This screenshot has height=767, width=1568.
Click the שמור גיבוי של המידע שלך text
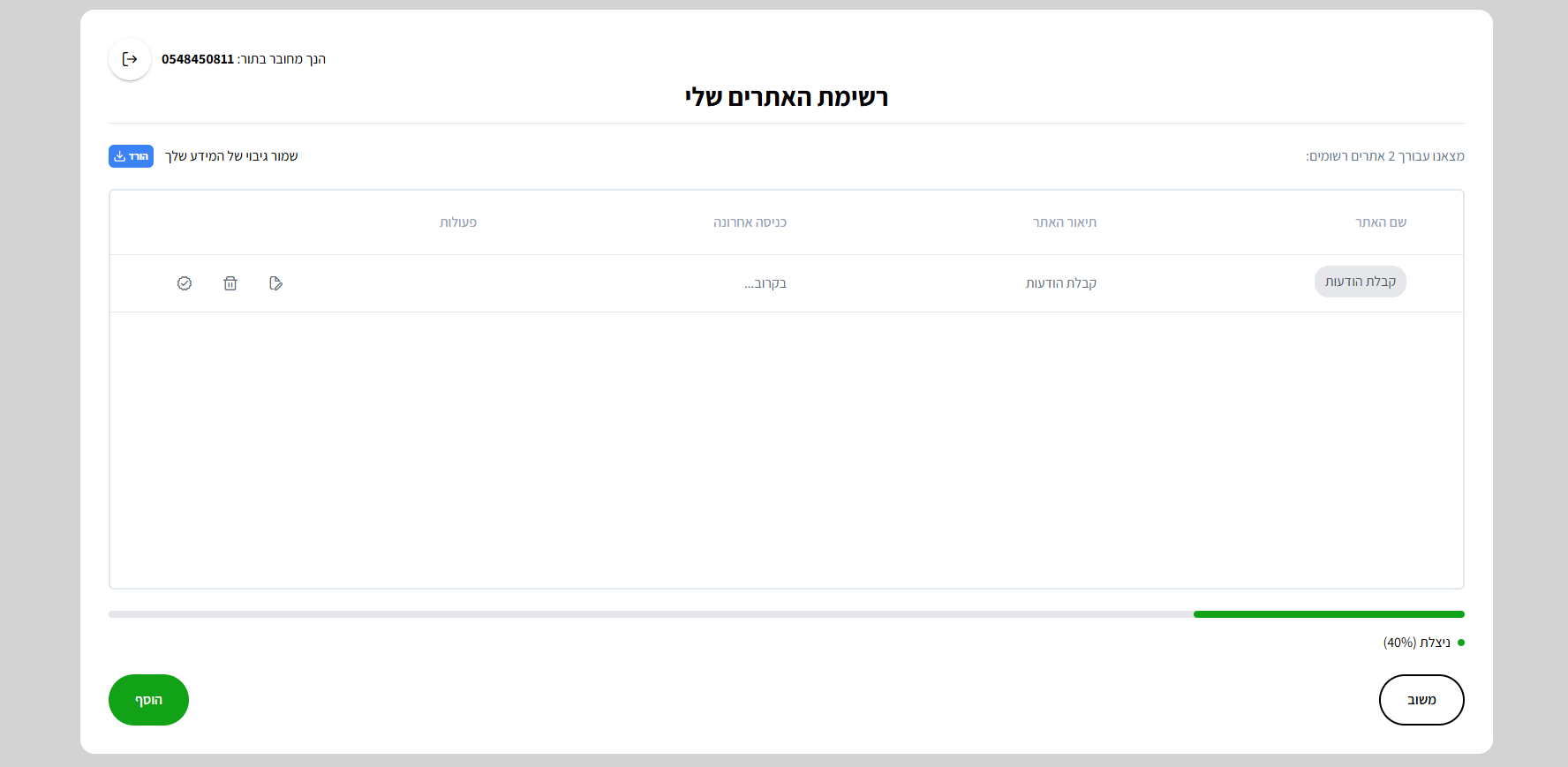[x=231, y=156]
